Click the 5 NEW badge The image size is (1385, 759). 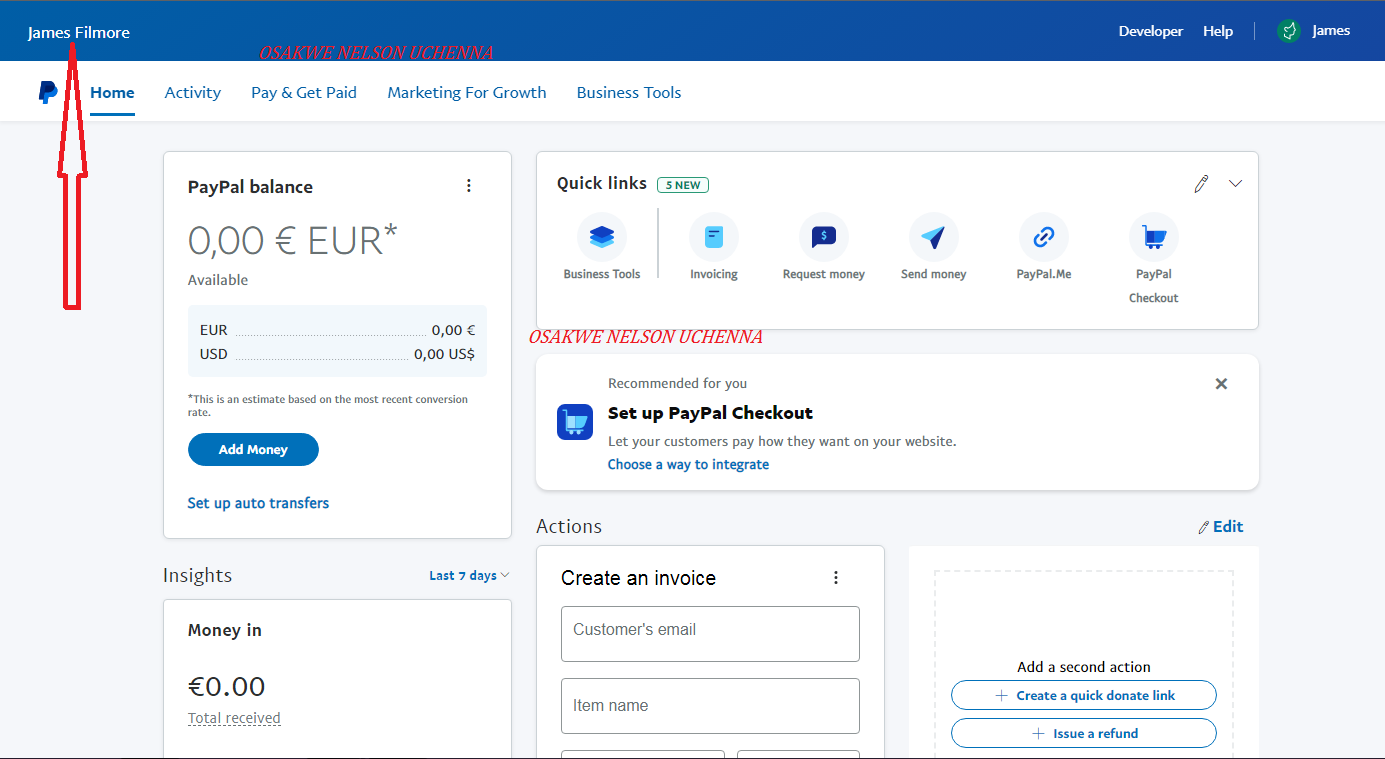pyautogui.click(x=683, y=185)
